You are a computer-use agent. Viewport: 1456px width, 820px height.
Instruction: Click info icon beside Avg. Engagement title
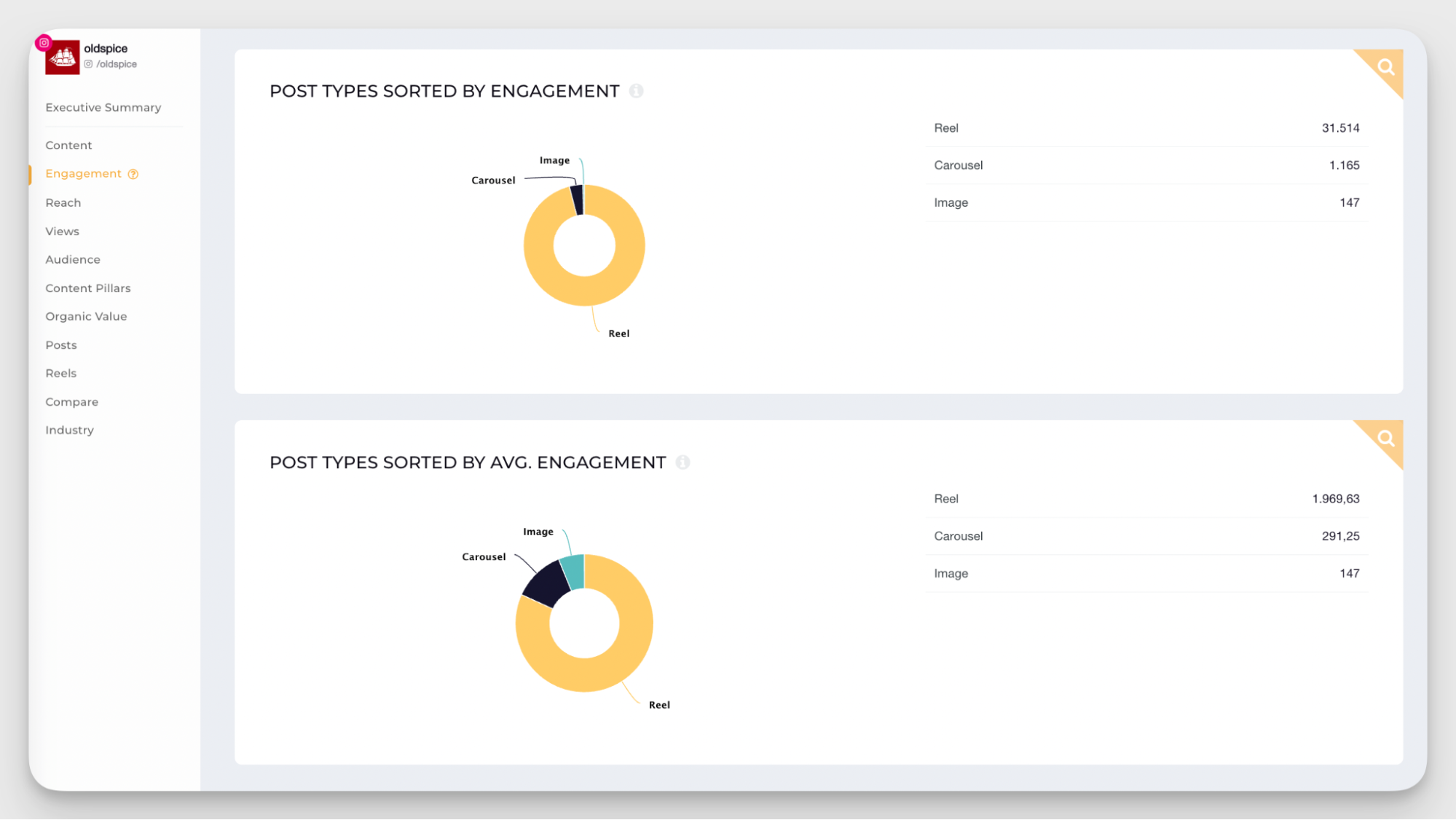coord(682,462)
